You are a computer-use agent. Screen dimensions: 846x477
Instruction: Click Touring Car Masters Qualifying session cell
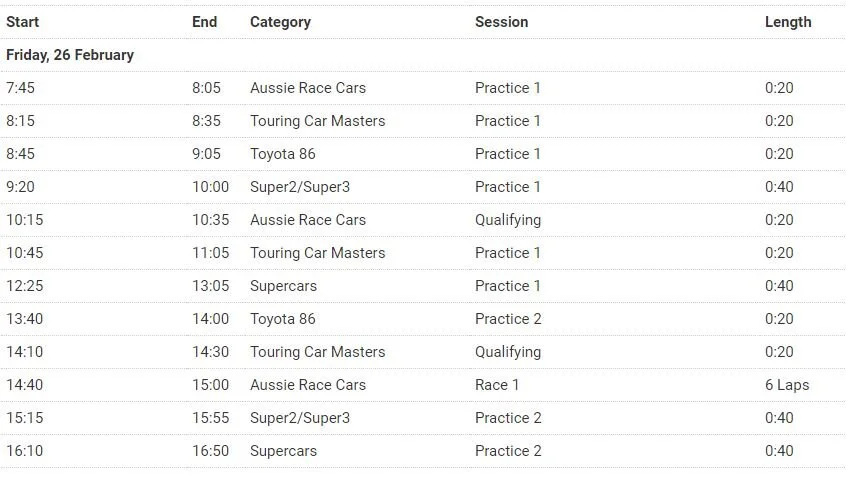[508, 352]
